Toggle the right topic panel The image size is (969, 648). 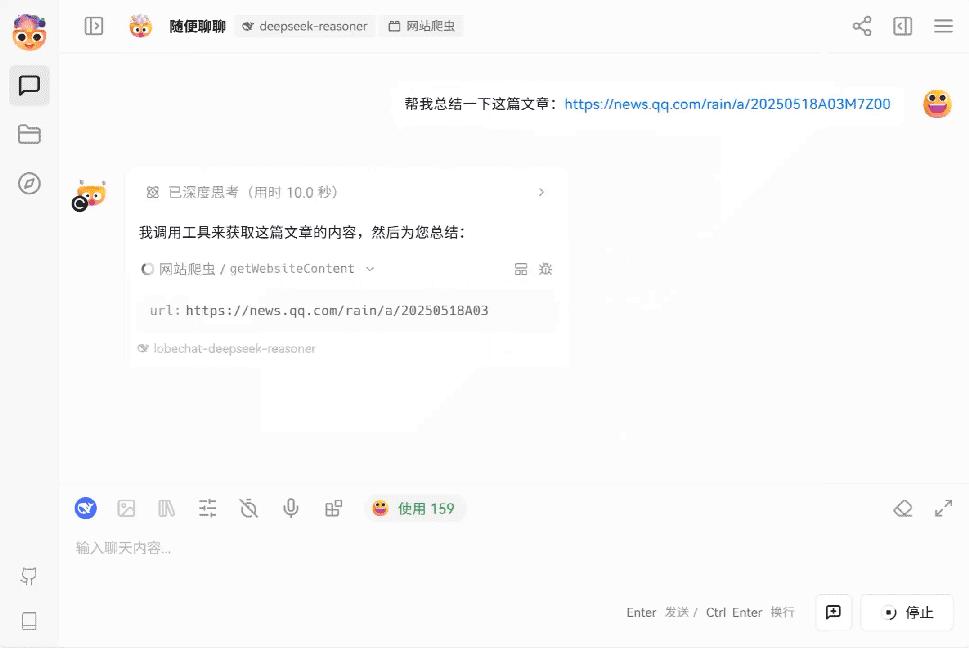(x=902, y=26)
